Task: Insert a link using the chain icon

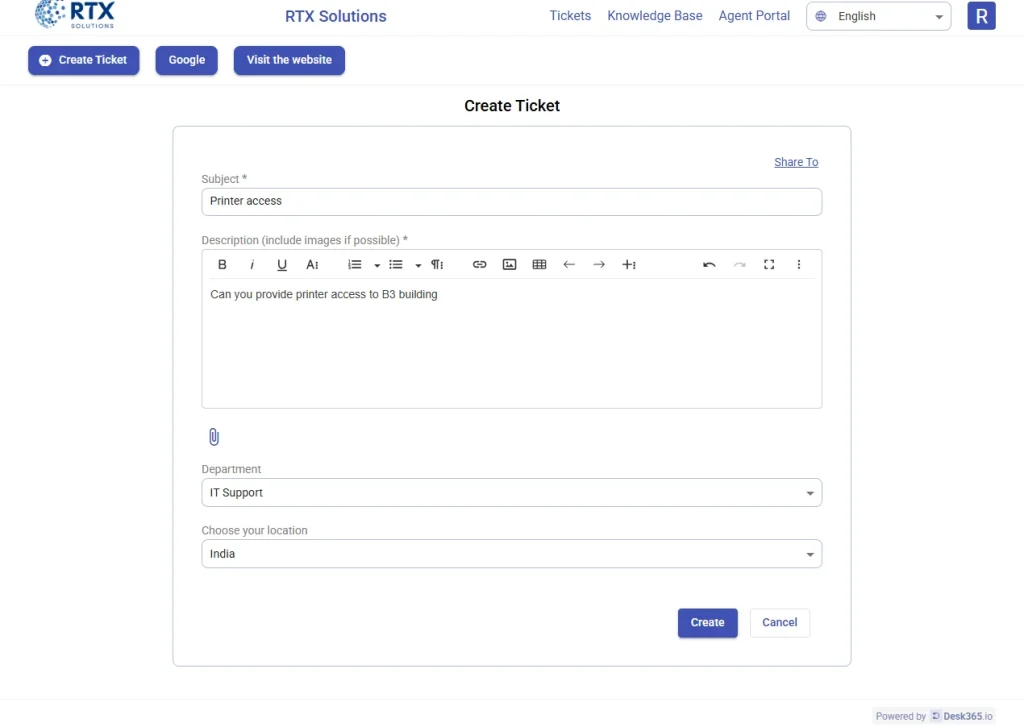Action: [x=479, y=264]
